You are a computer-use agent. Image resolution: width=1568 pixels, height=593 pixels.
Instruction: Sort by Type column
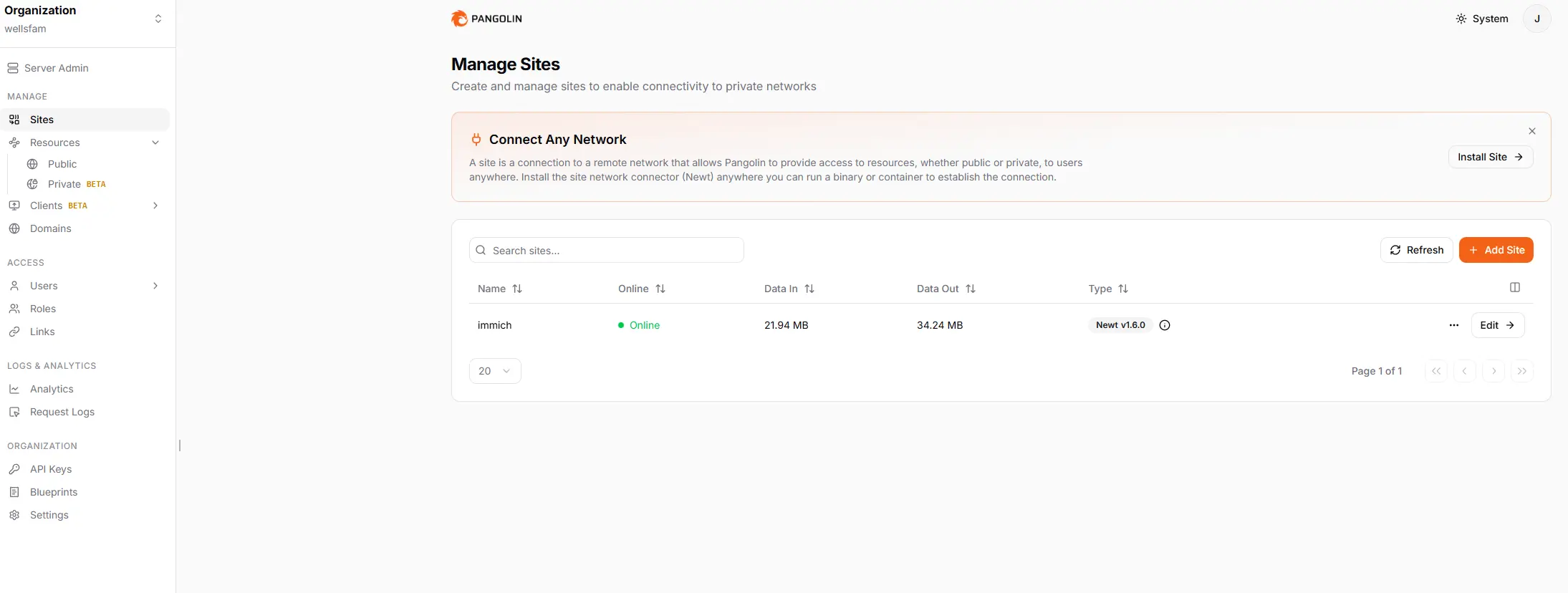(1108, 289)
